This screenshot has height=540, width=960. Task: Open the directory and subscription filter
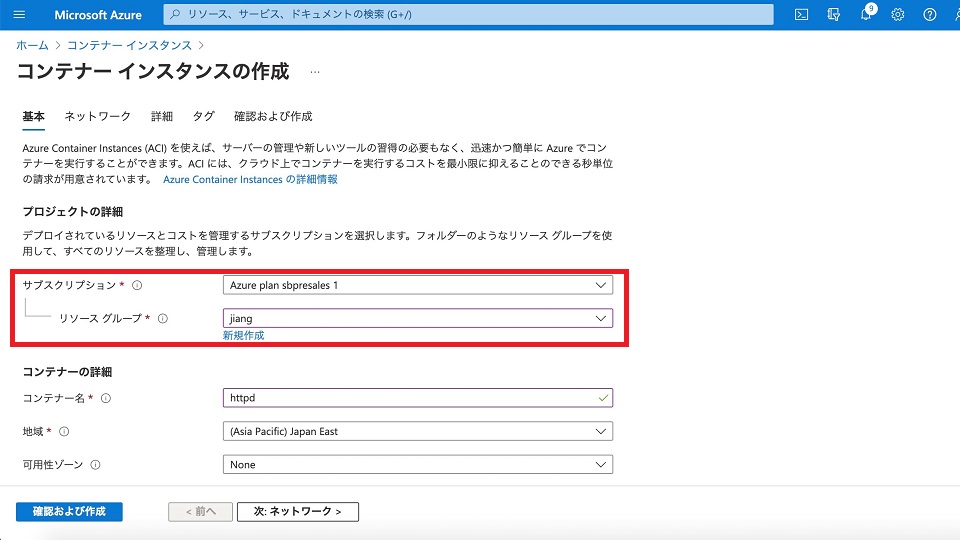pyautogui.click(x=834, y=15)
